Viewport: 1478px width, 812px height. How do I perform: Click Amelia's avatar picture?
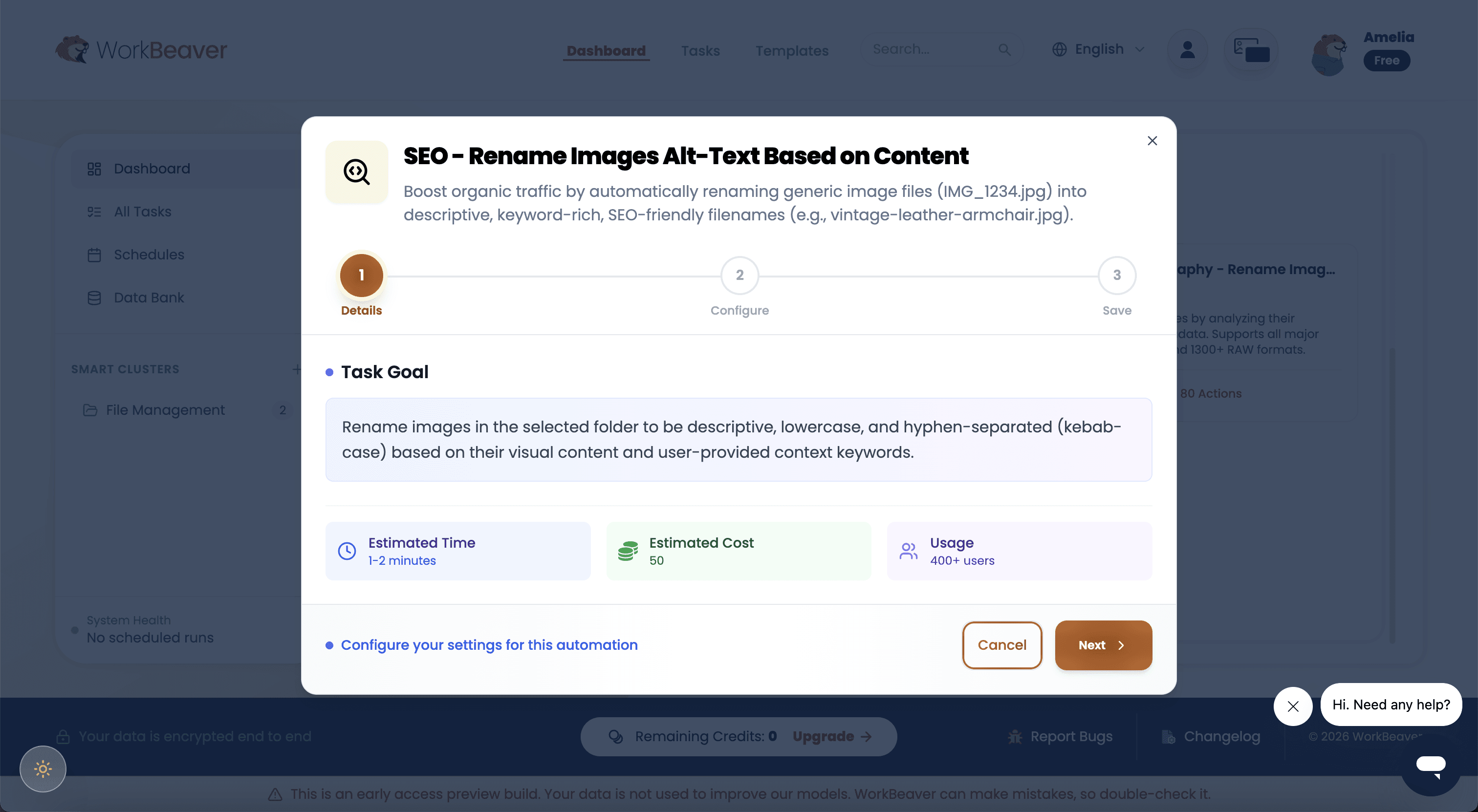[1329, 55]
